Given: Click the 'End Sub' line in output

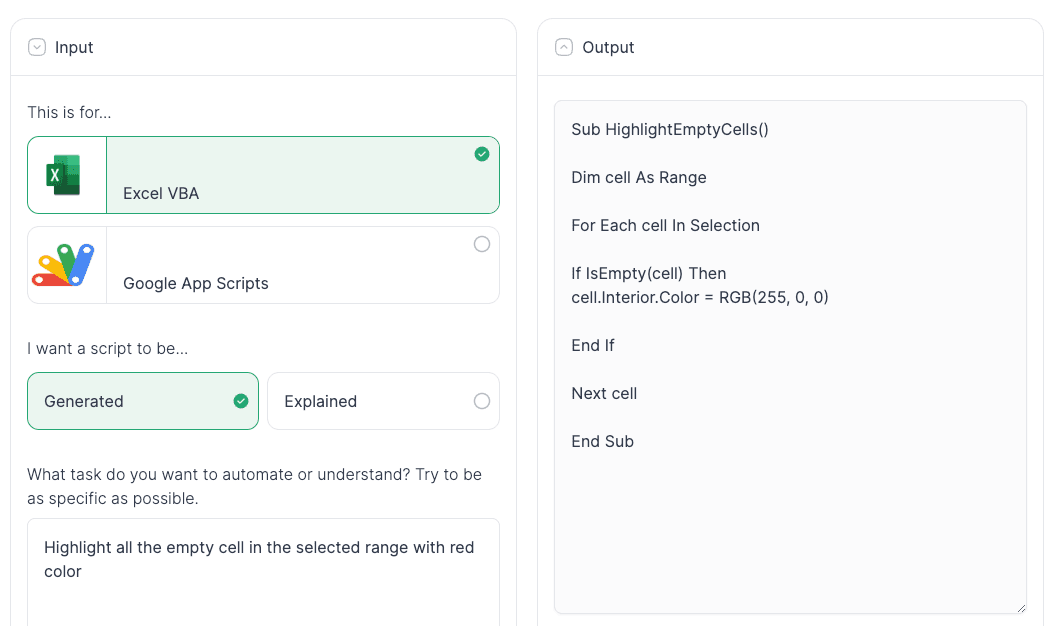Looking at the screenshot, I should click(603, 441).
